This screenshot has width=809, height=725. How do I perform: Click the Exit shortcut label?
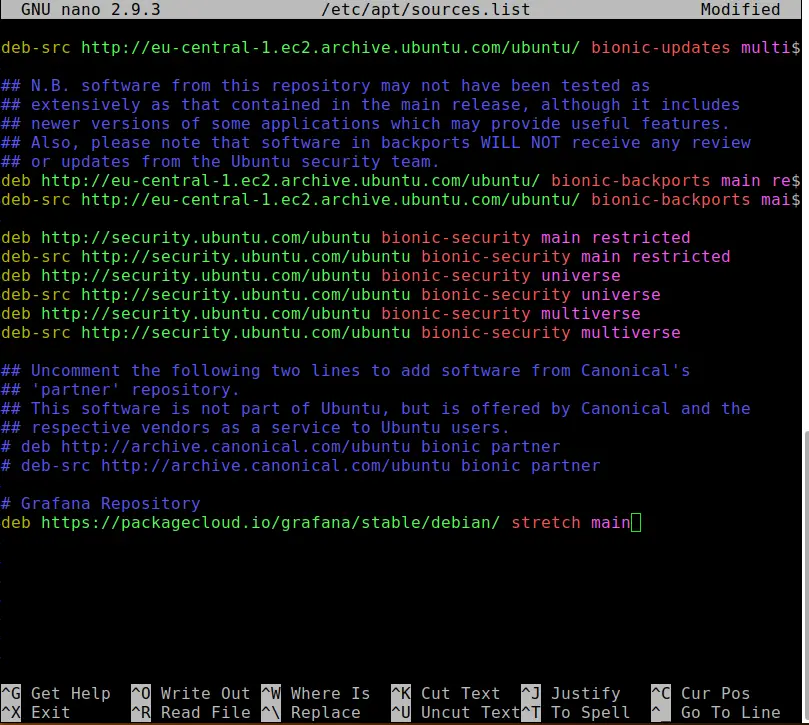click(51, 712)
